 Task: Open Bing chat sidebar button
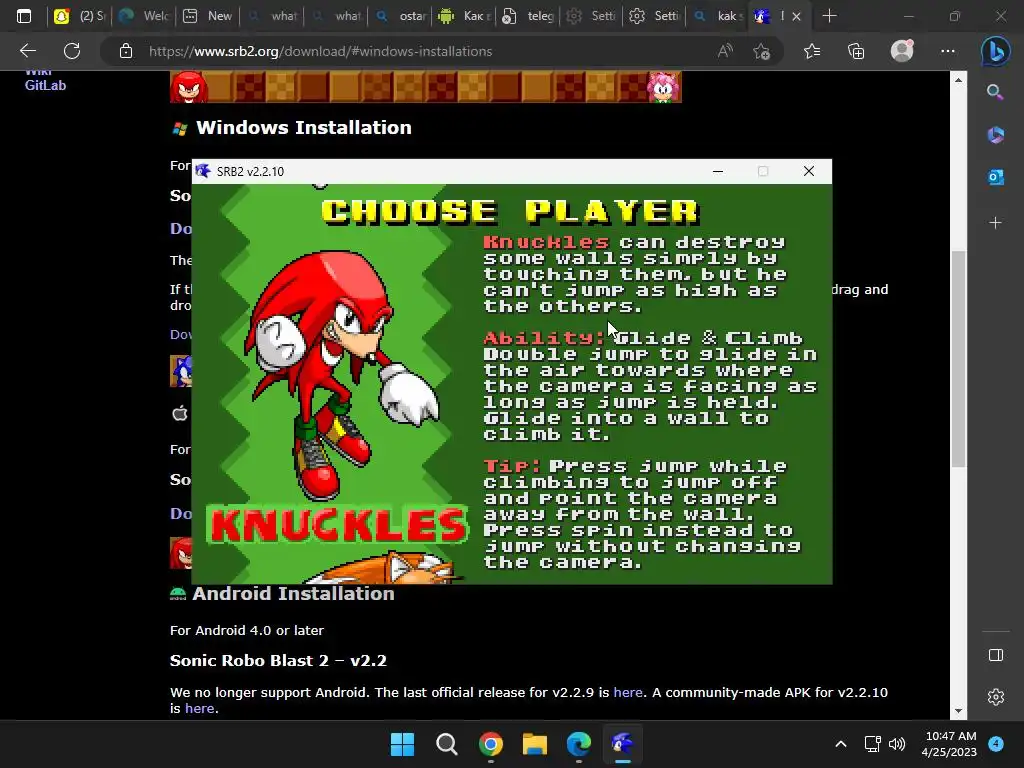coord(995,51)
